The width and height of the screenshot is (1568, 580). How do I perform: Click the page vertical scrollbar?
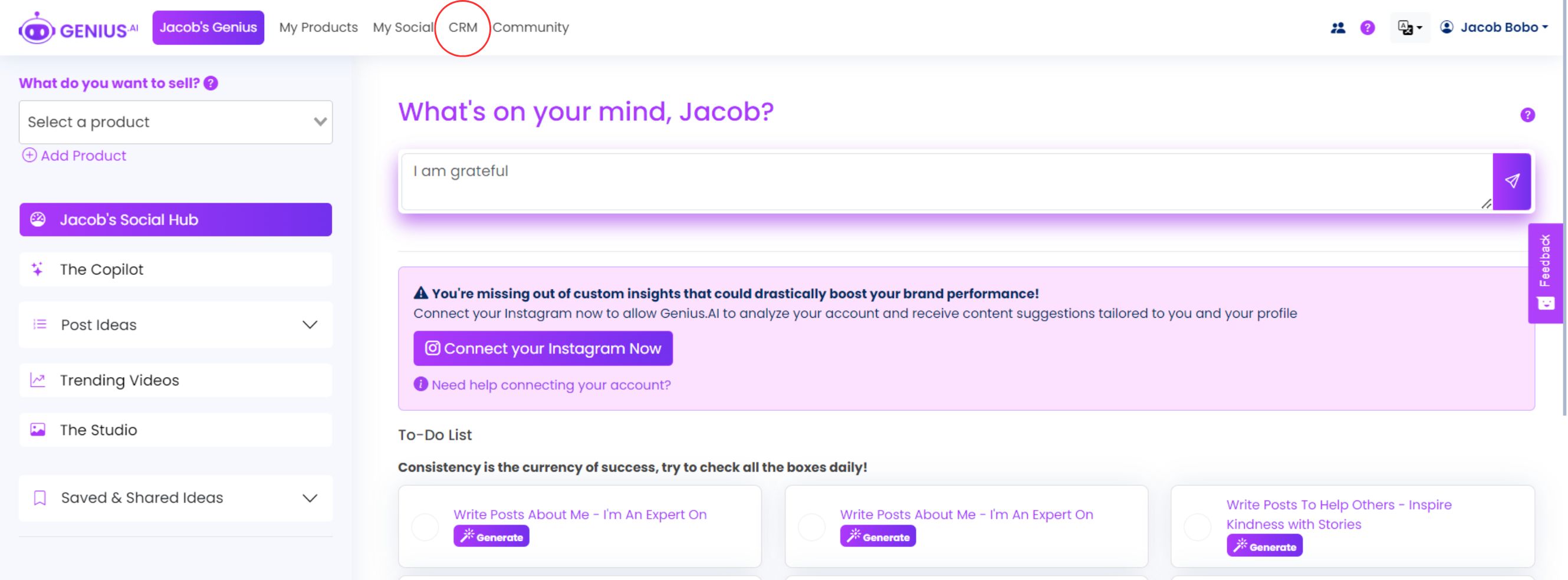tap(1564, 207)
